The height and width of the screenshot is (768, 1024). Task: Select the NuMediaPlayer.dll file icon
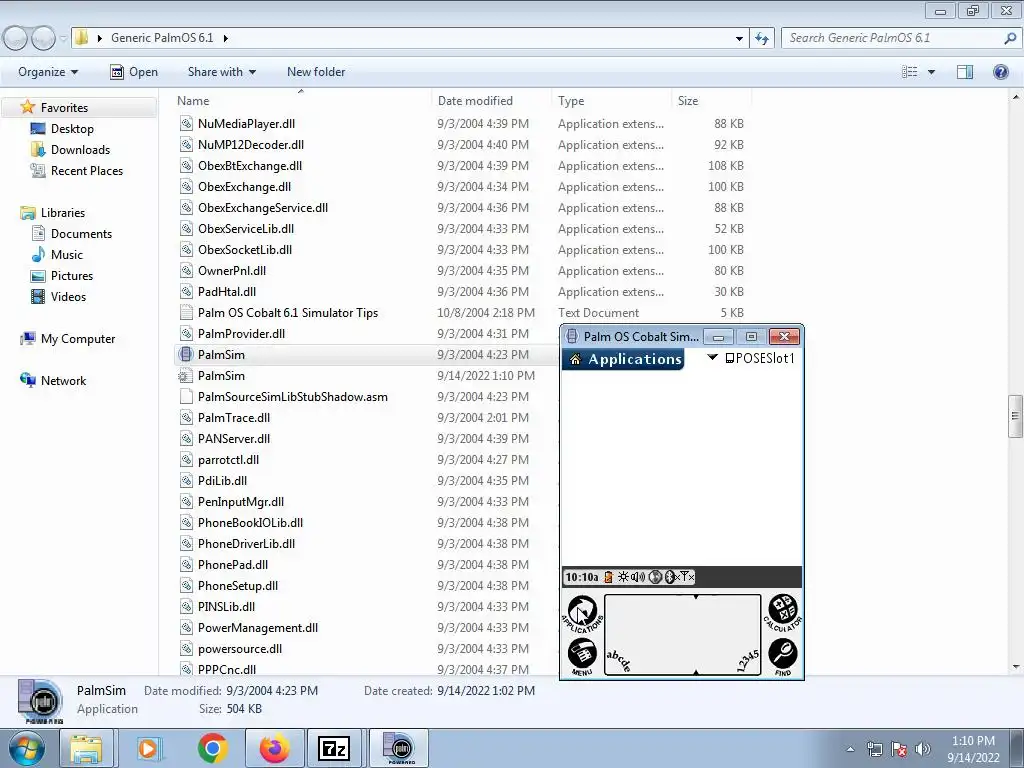tap(186, 123)
